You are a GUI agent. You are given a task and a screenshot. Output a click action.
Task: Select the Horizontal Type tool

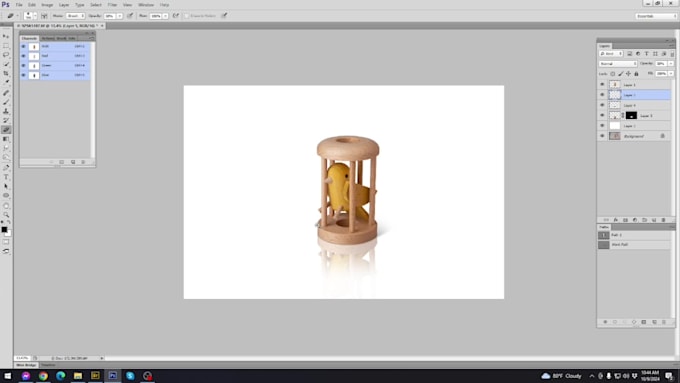(6, 177)
